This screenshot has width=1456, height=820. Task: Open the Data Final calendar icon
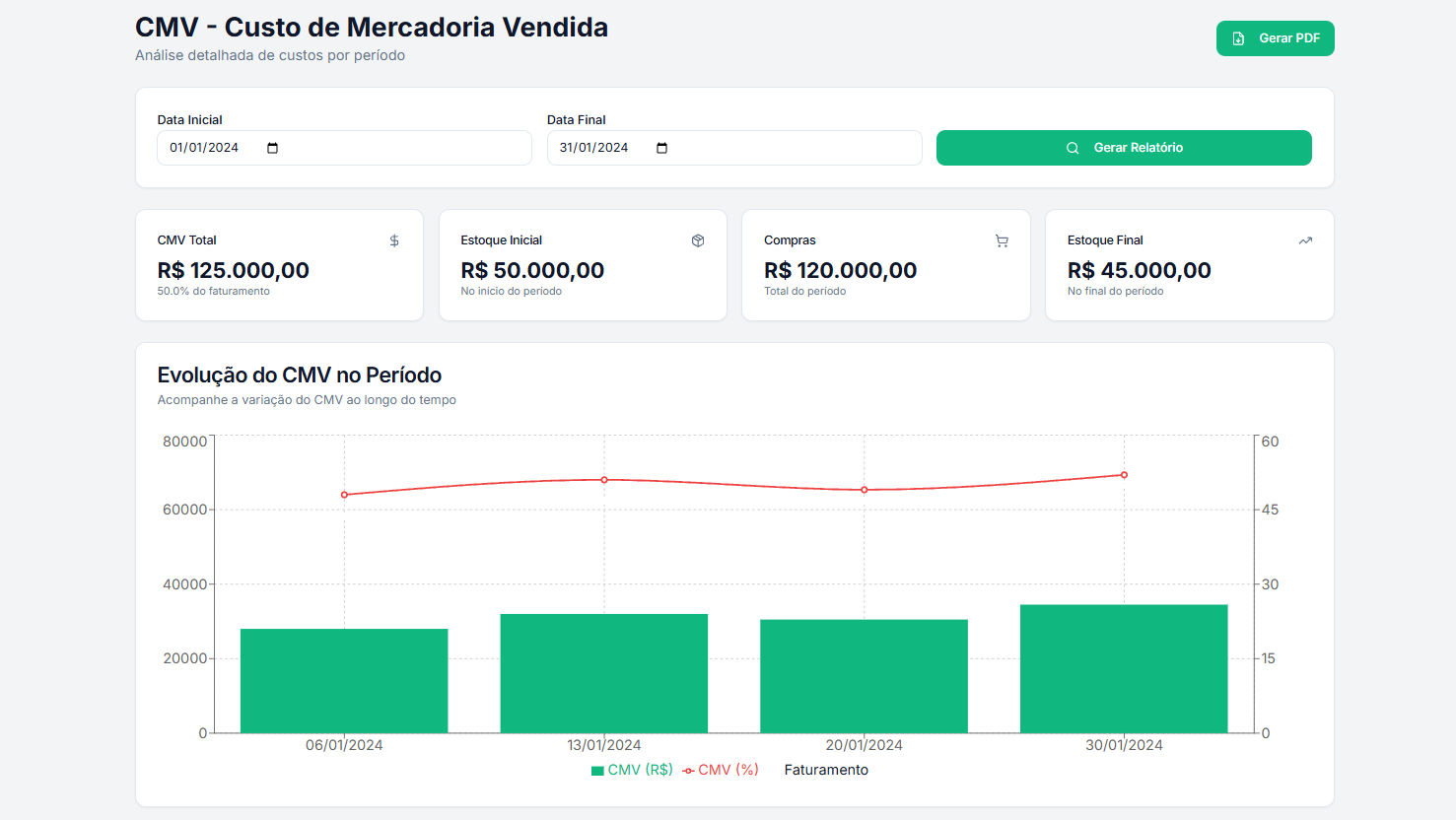coord(661,147)
